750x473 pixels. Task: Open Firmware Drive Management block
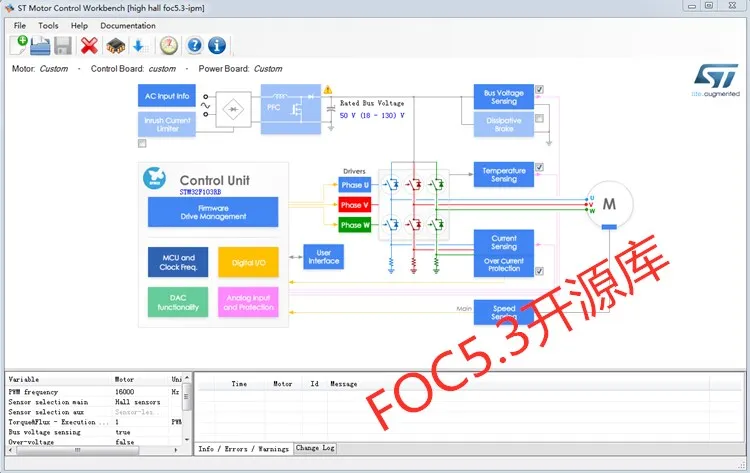coord(213,212)
